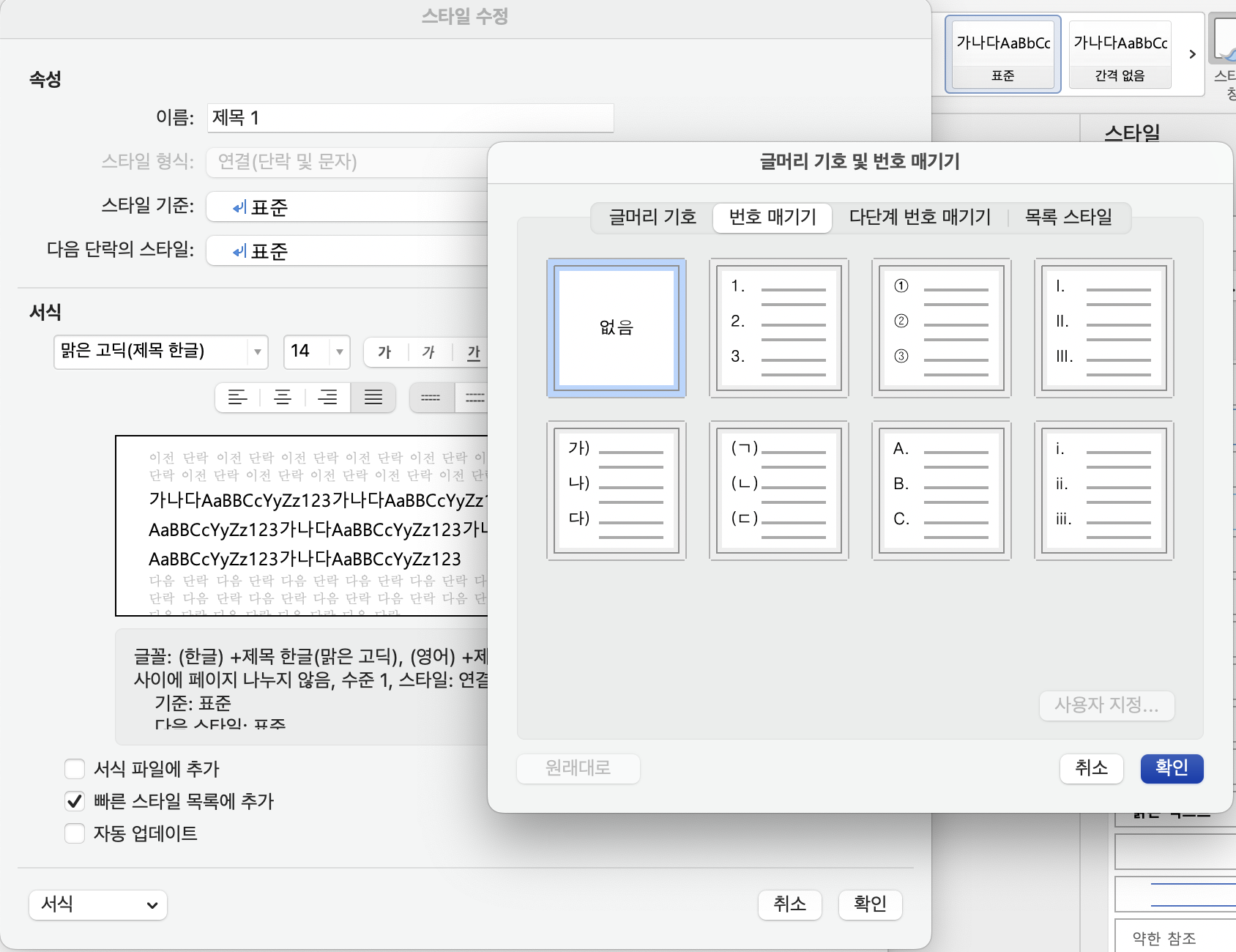
Task: Open the 스타일 기준 dropdown
Action: click(347, 207)
